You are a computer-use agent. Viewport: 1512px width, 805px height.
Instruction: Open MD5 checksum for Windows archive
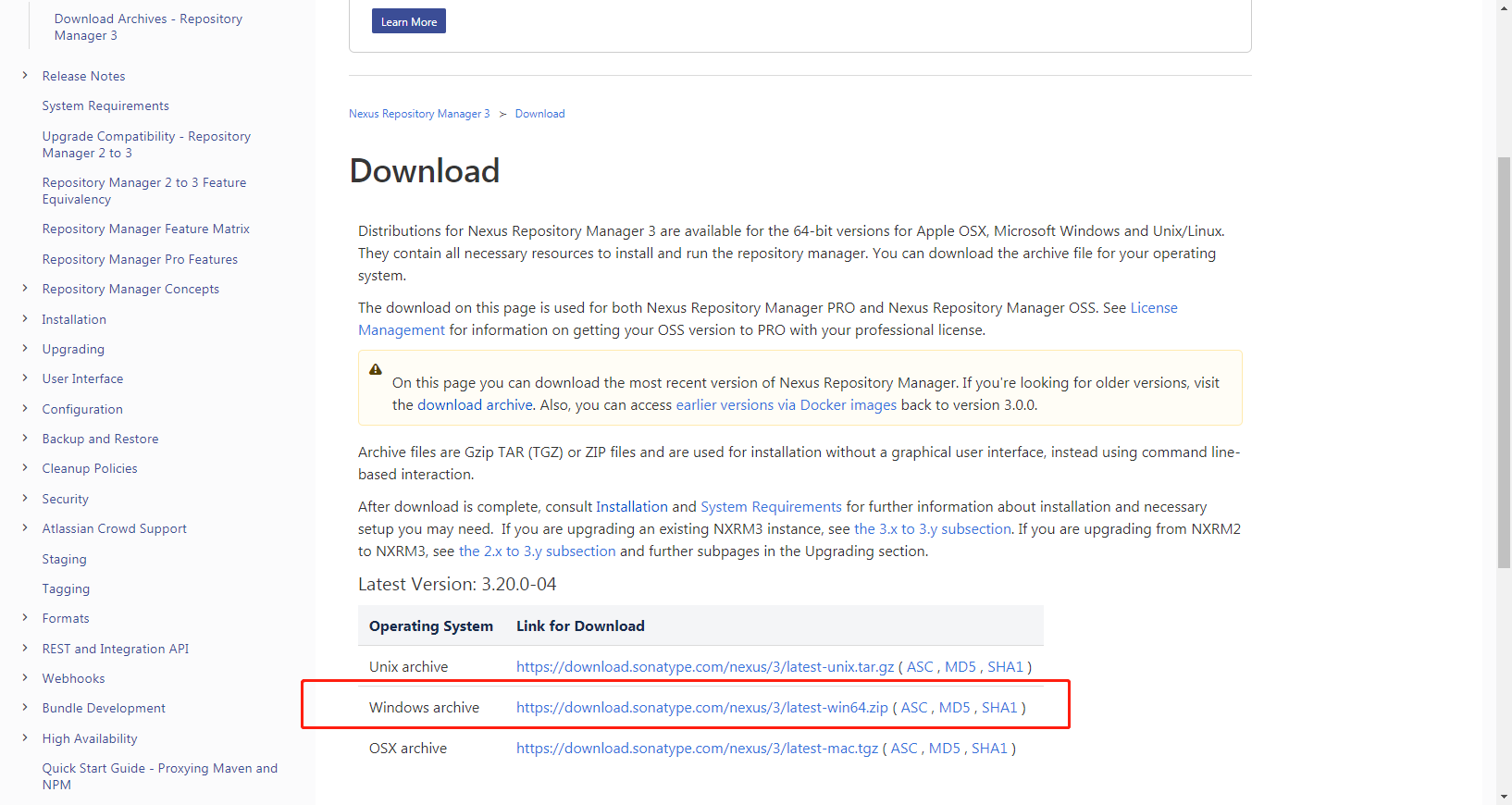(x=955, y=708)
